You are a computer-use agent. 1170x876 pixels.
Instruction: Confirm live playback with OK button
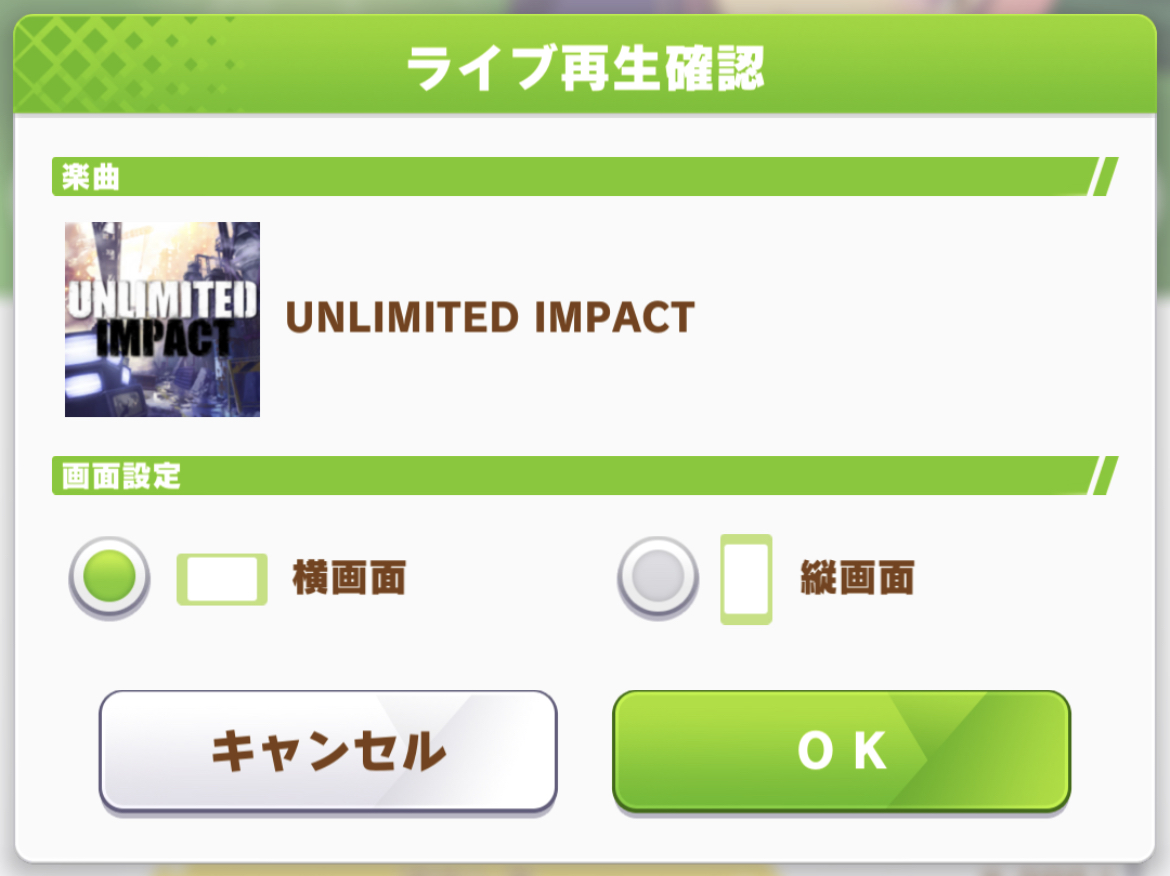pos(842,751)
